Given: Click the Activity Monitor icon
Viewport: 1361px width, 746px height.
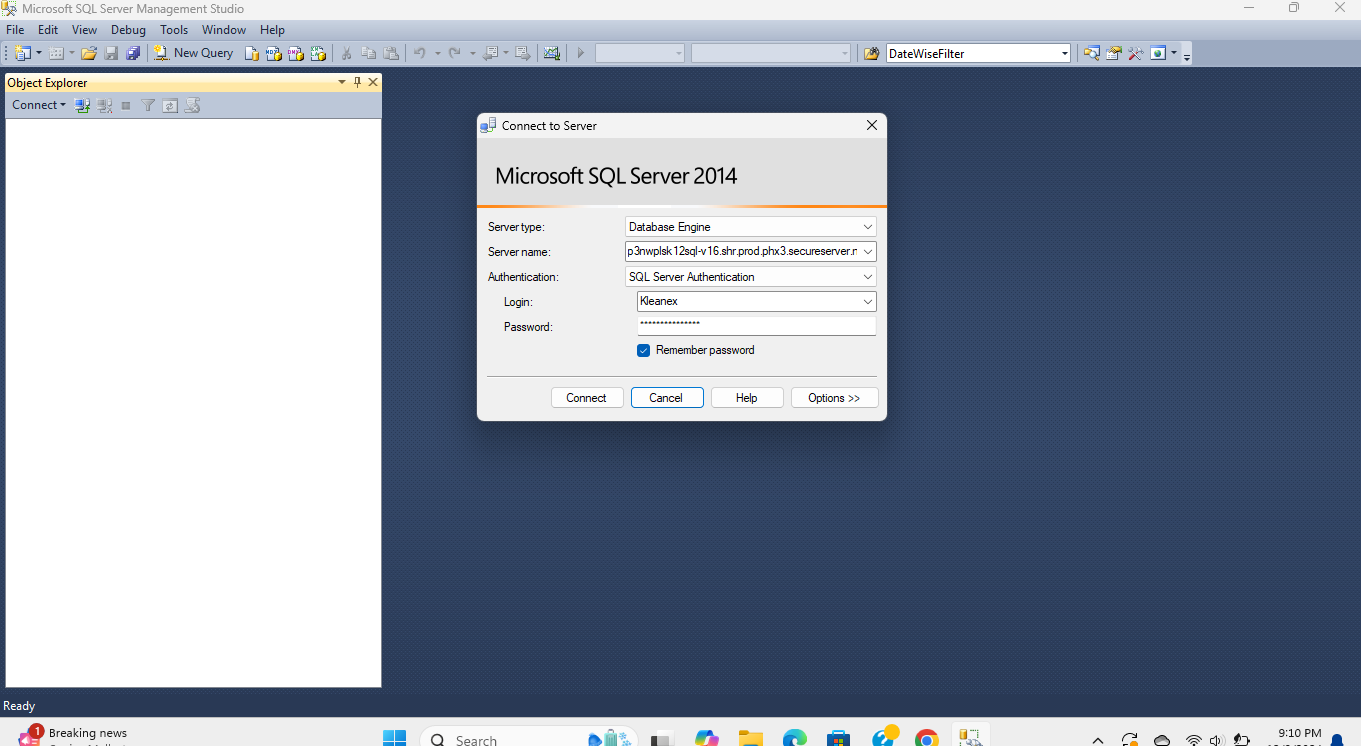Looking at the screenshot, I should point(551,53).
